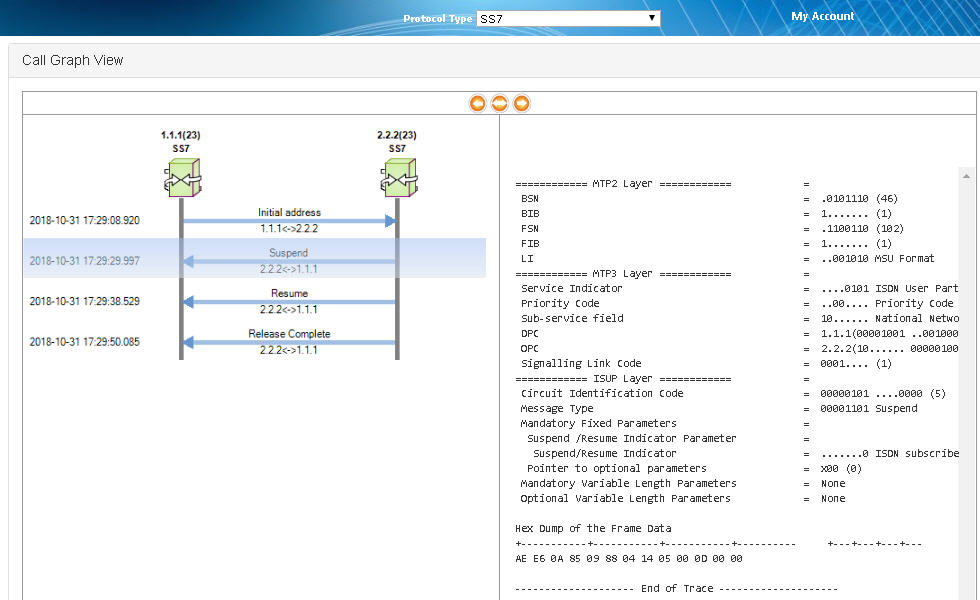The height and width of the screenshot is (600, 980).
Task: Open the Protocol Type SS7 dropdown
Action: [568, 19]
